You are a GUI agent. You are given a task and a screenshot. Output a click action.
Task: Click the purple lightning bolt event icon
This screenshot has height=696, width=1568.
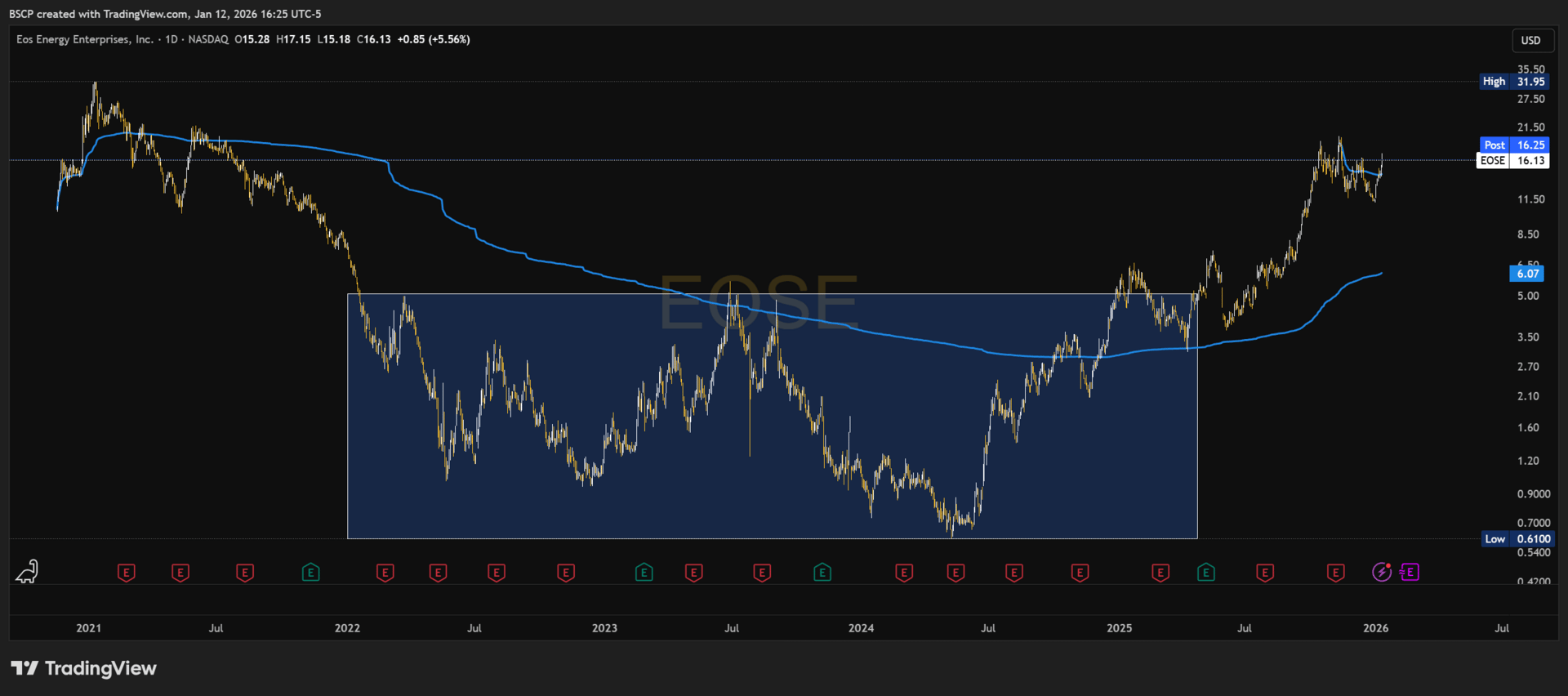click(x=1382, y=573)
